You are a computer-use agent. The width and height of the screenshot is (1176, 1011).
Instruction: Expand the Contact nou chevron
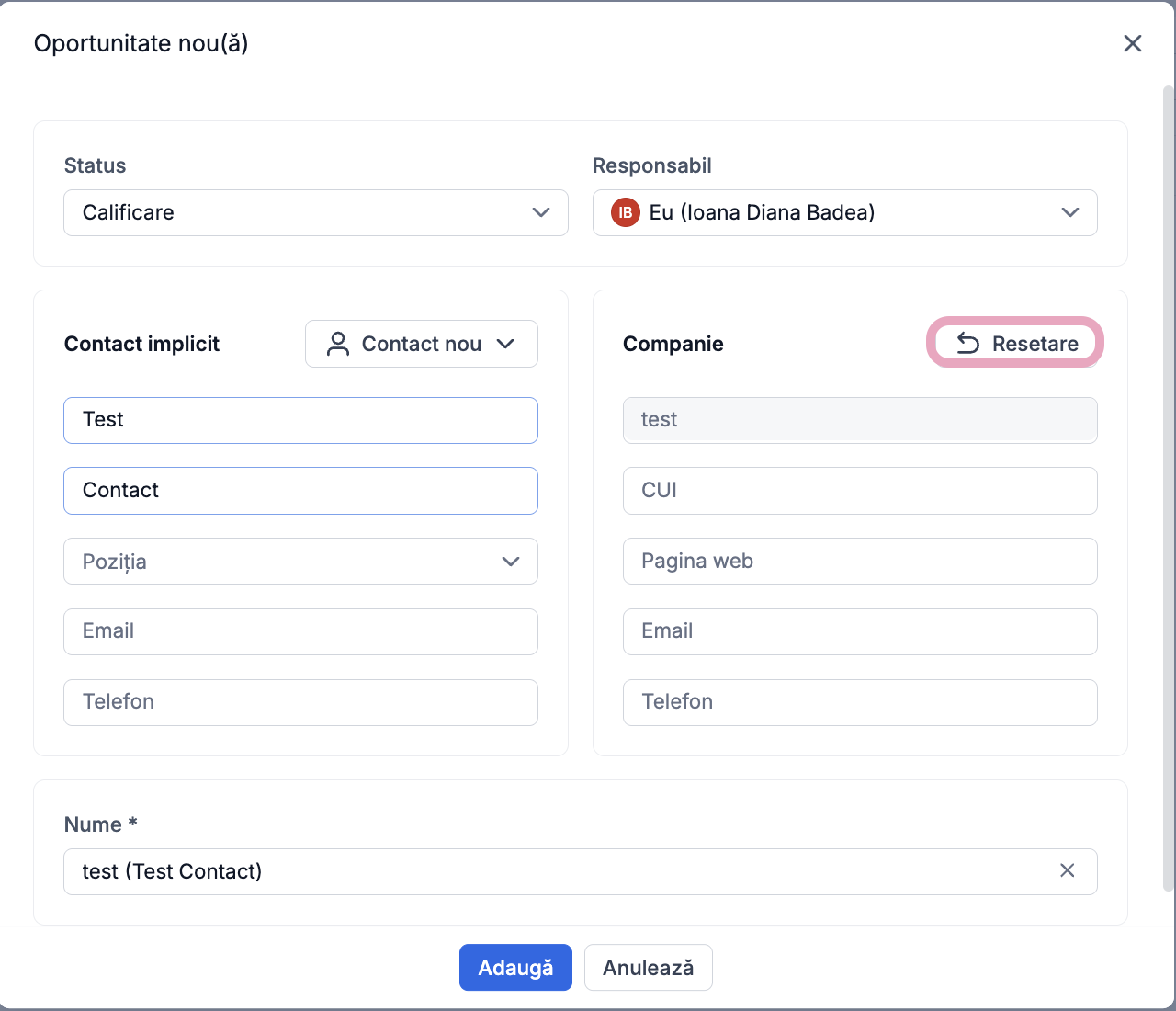click(505, 344)
